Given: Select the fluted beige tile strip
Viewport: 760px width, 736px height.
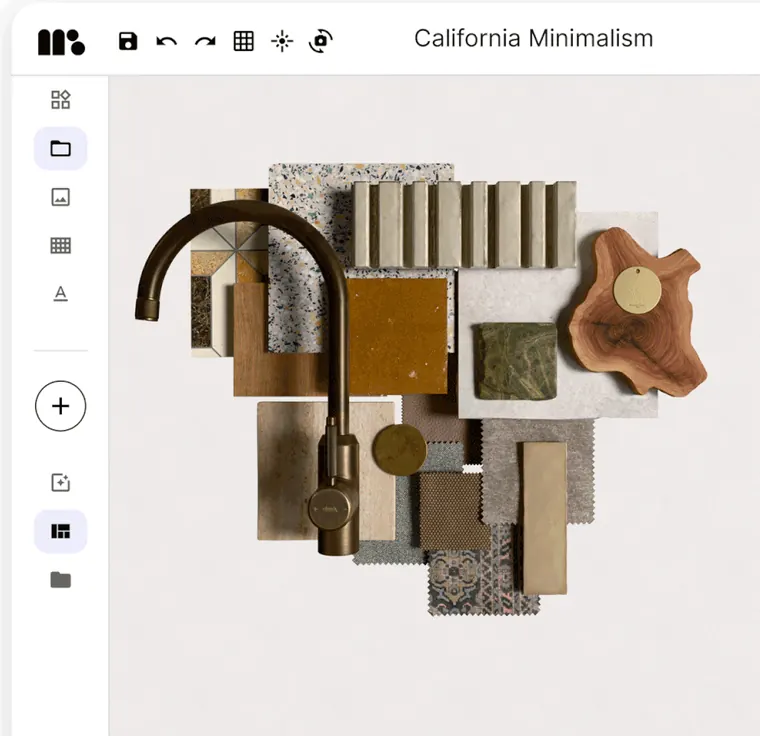Looking at the screenshot, I should click(x=464, y=224).
